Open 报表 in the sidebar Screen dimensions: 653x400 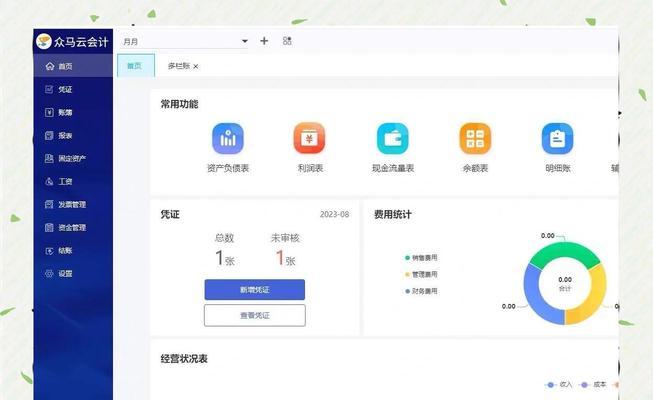[73, 135]
